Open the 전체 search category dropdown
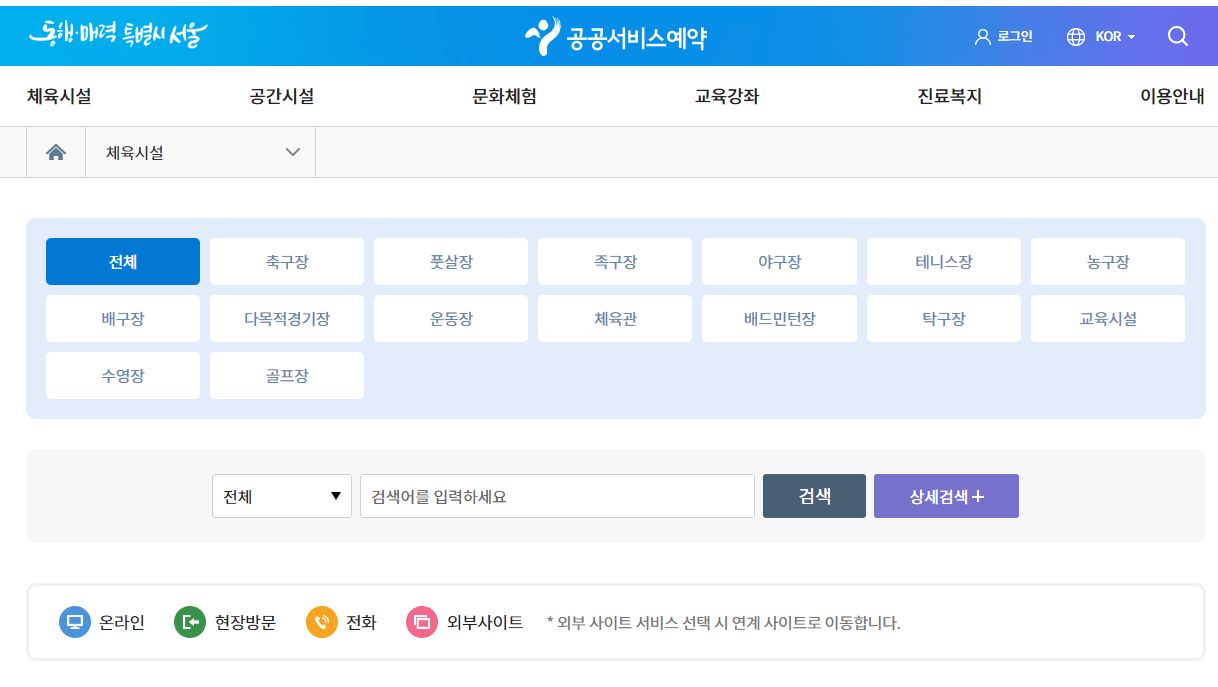 tap(281, 495)
